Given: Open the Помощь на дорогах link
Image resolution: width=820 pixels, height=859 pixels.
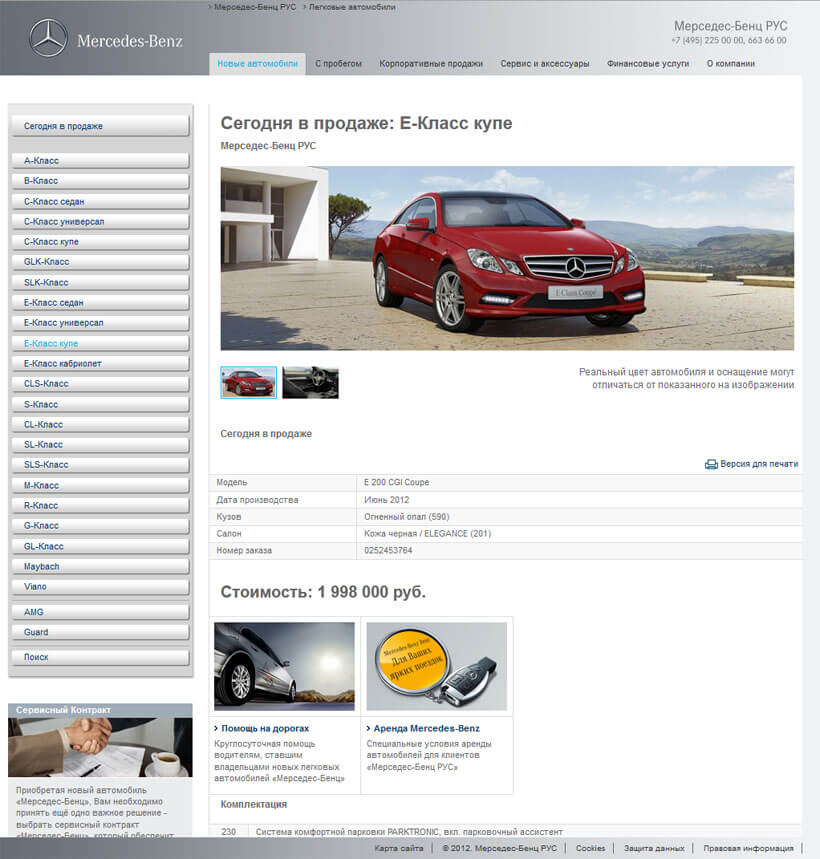Looking at the screenshot, I should [x=265, y=729].
